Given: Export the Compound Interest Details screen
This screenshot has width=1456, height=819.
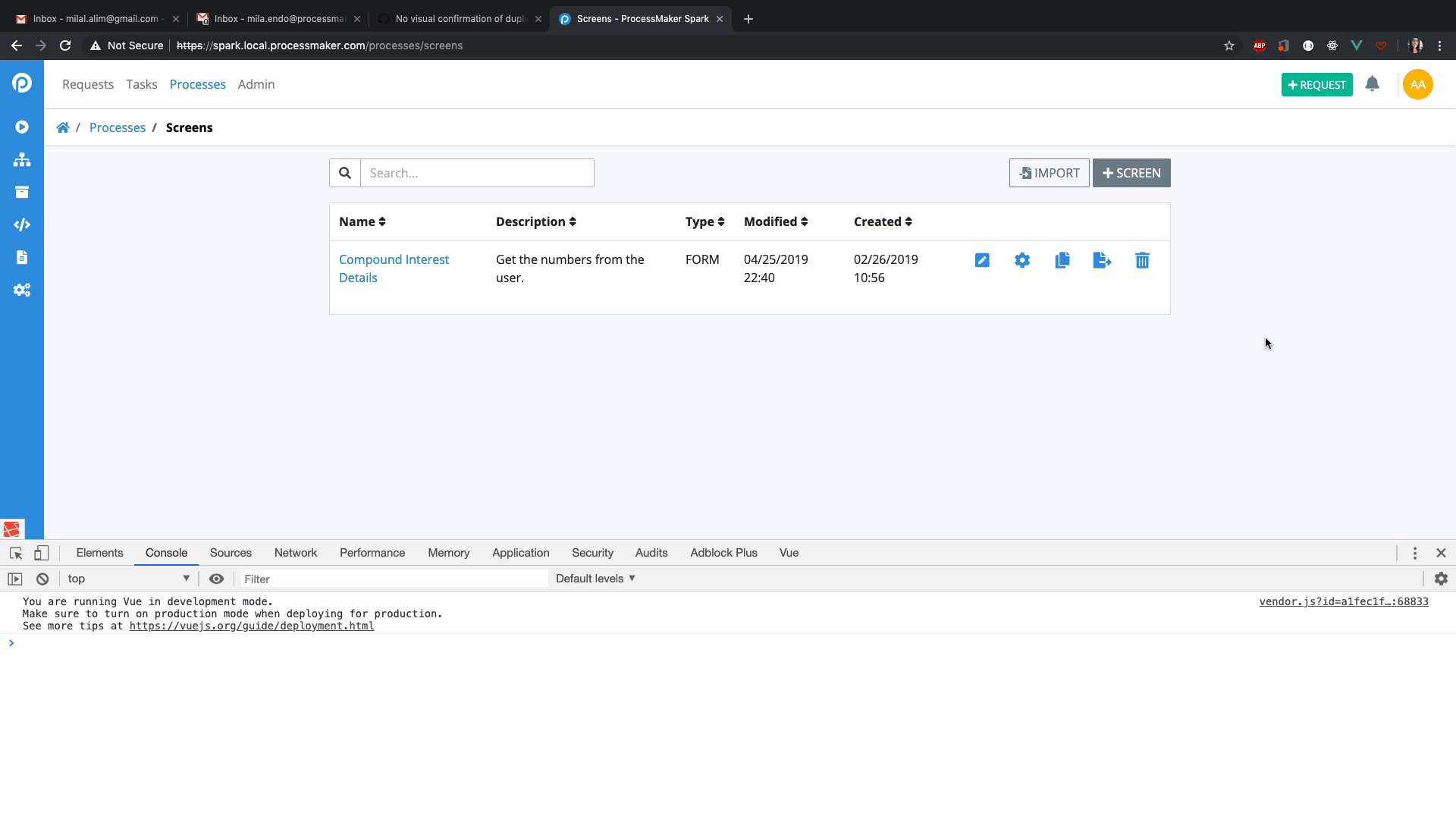Looking at the screenshot, I should point(1102,260).
